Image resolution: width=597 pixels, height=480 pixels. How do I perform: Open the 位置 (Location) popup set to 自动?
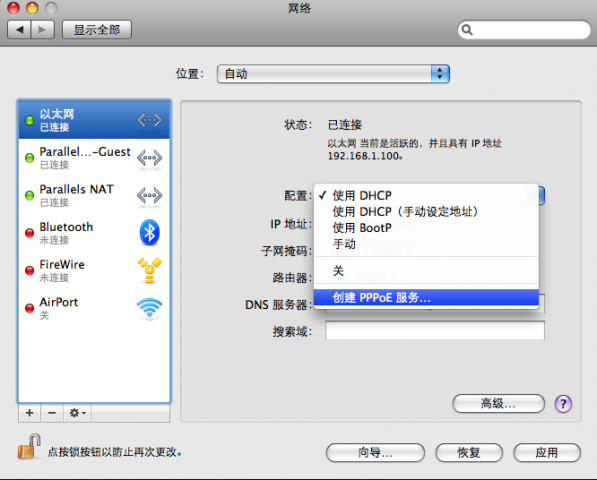(x=333, y=74)
